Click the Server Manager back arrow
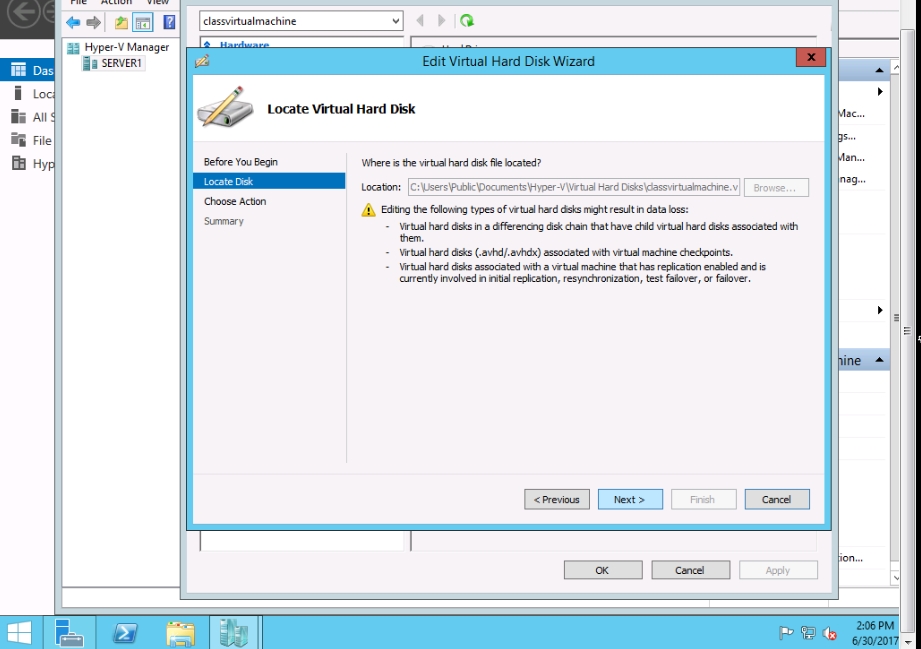Viewport: 921px width, 649px height. coord(23,12)
